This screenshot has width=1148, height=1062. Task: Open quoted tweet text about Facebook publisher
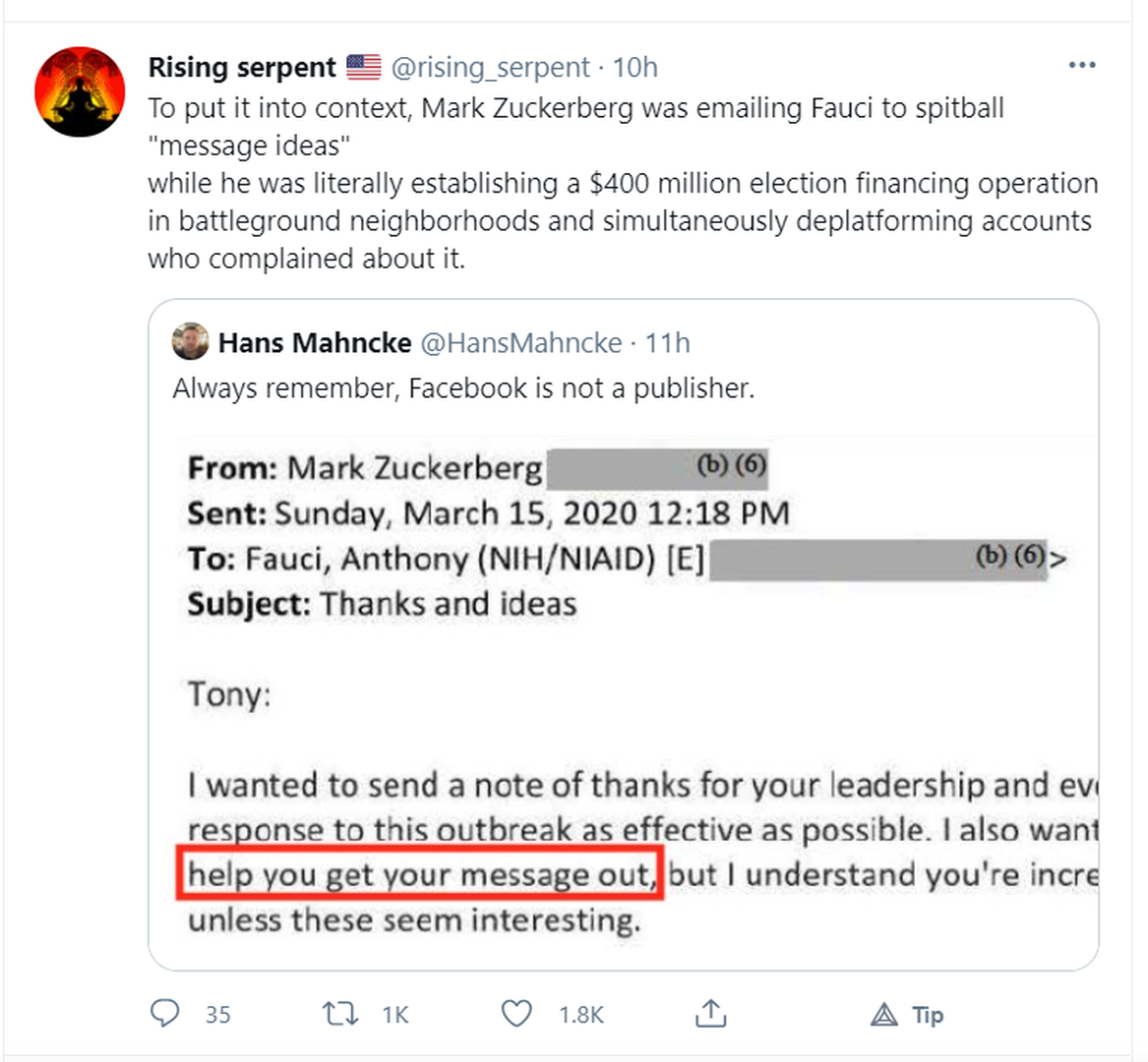[x=463, y=388]
